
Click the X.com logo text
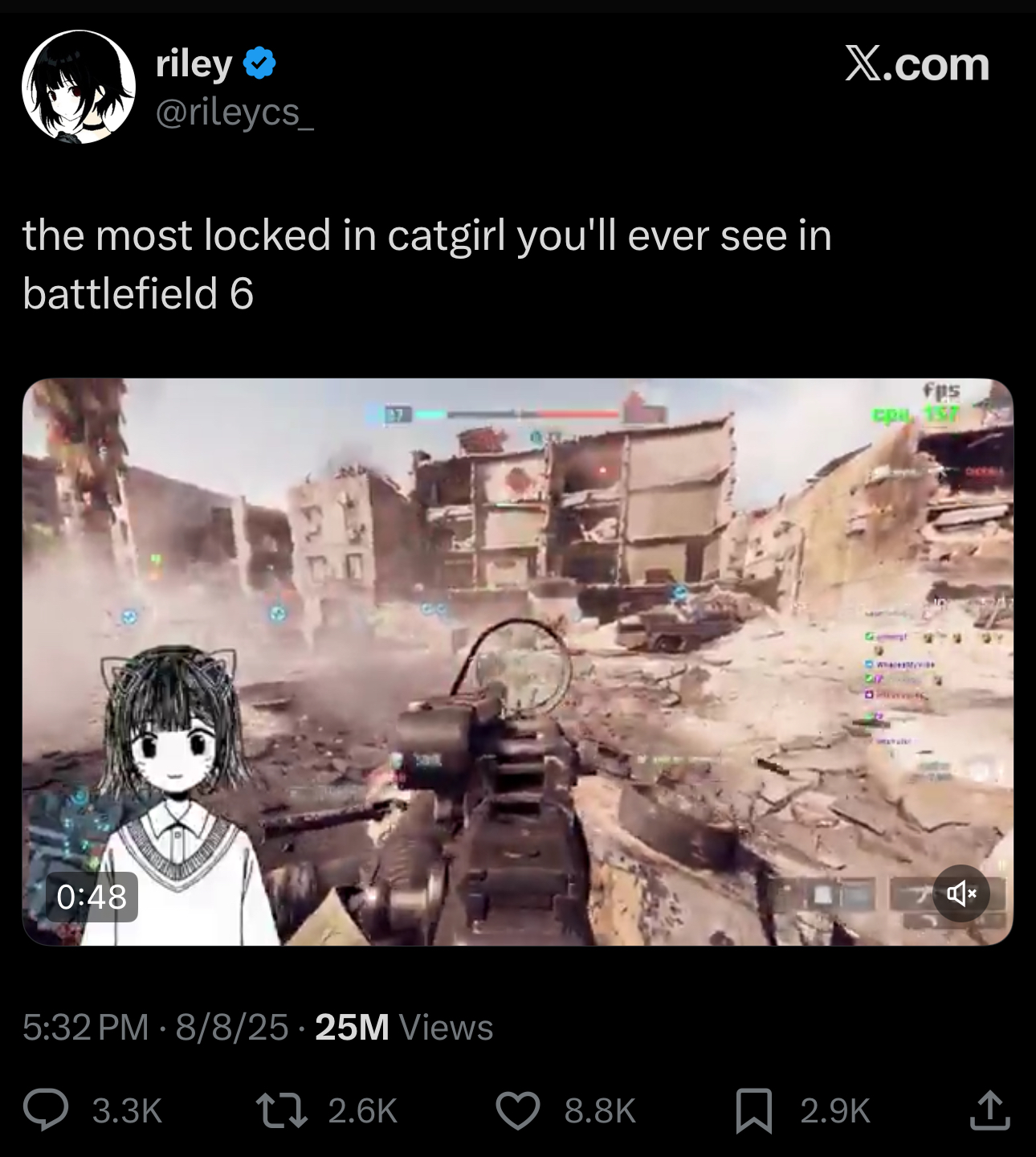[917, 64]
